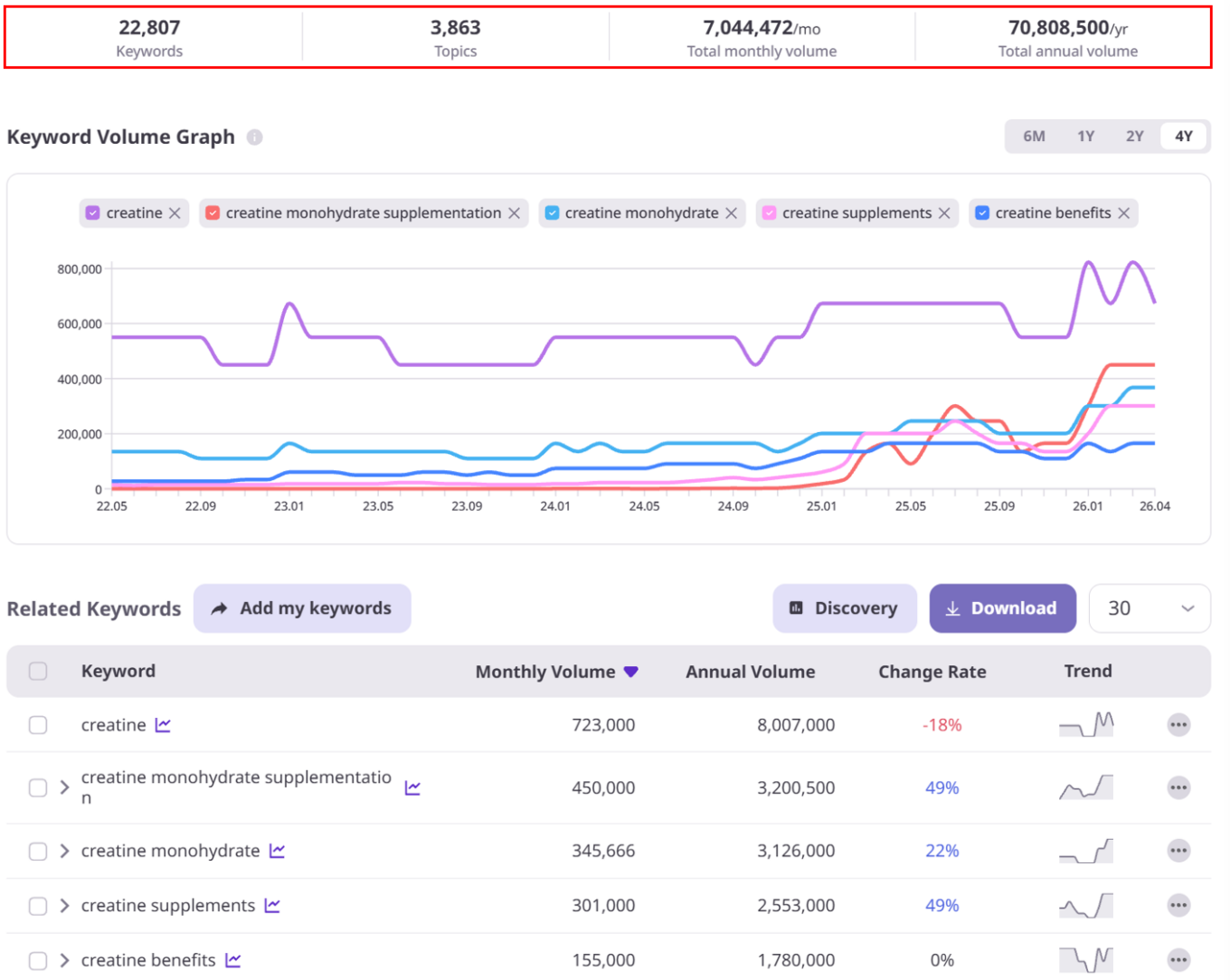This screenshot has height=980, width=1230.
Task: Remove the creatine chip from the graph
Action: click(x=175, y=213)
